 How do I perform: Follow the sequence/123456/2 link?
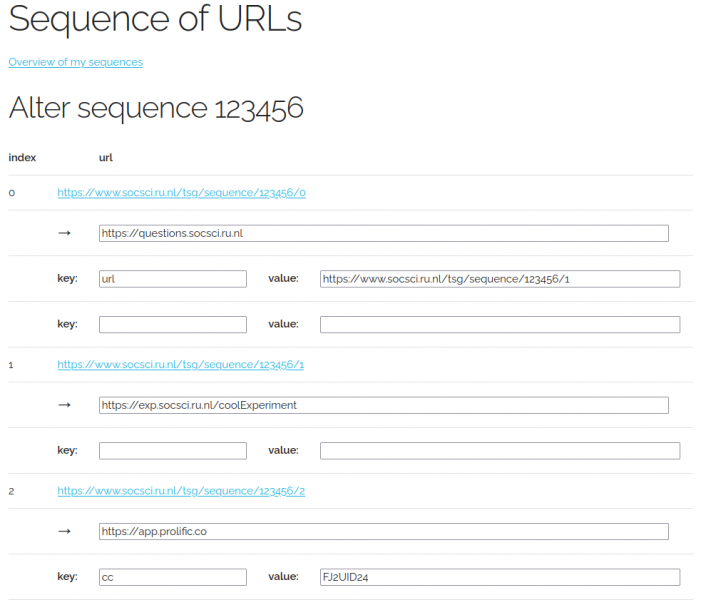pyautogui.click(x=181, y=491)
